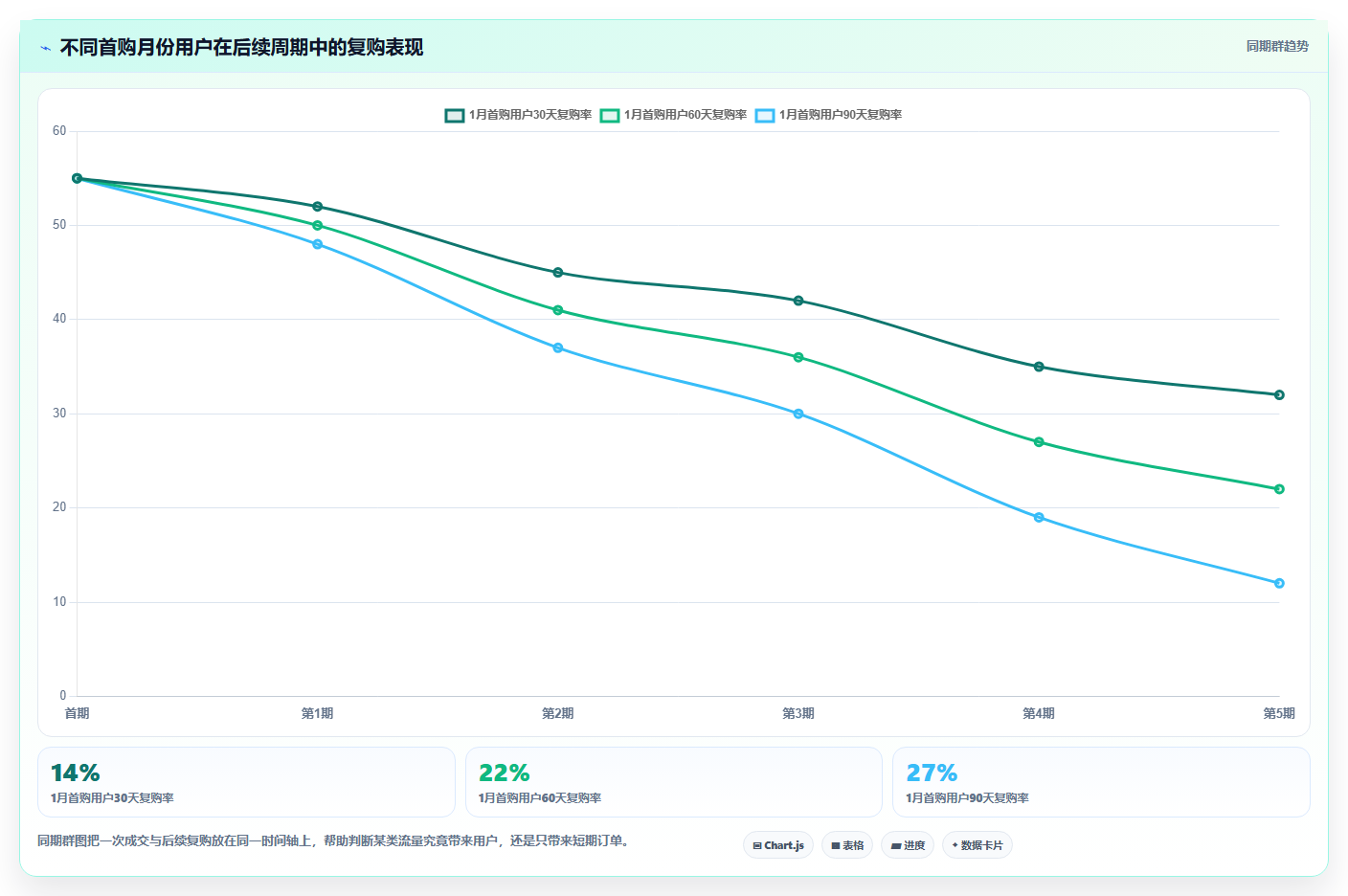Click the 10 y-axis tick label
Screen dimensions: 1348x896
(59, 602)
